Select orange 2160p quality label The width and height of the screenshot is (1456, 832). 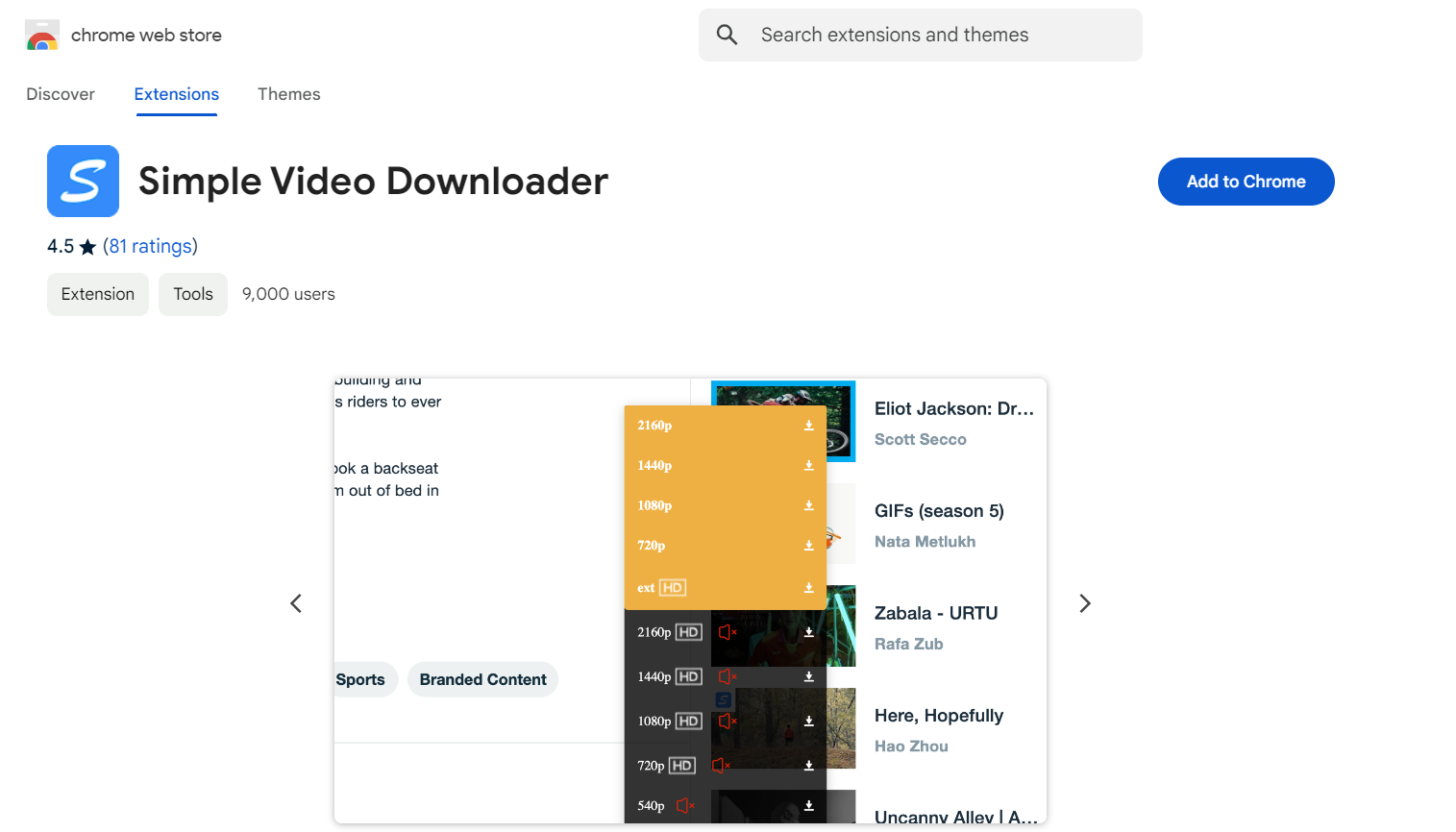click(x=654, y=426)
